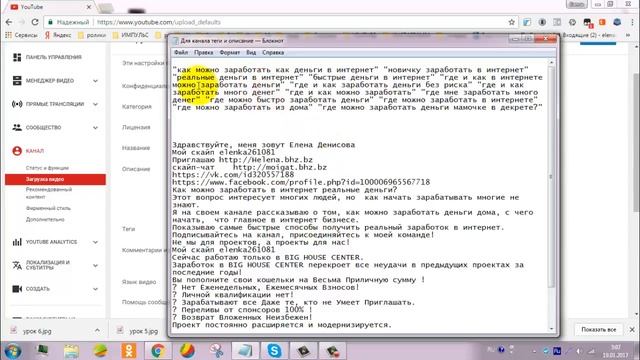Reload the YouTube page
640x360 pixels.
point(35,22)
